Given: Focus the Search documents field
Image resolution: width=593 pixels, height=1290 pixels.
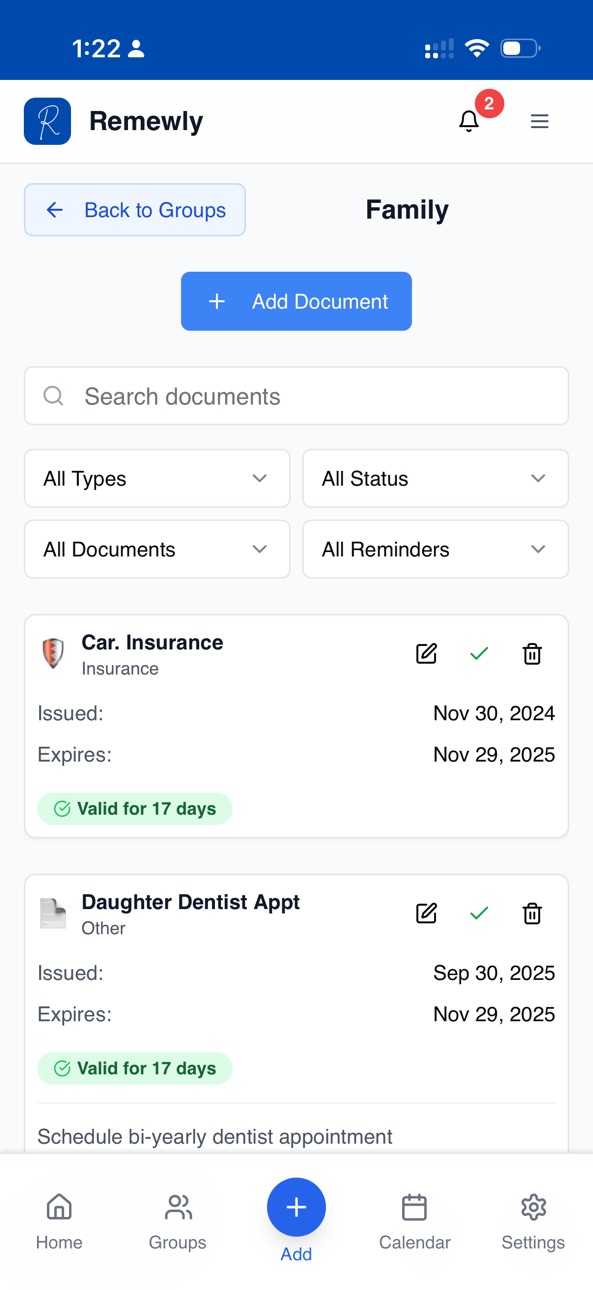Looking at the screenshot, I should 296,396.
